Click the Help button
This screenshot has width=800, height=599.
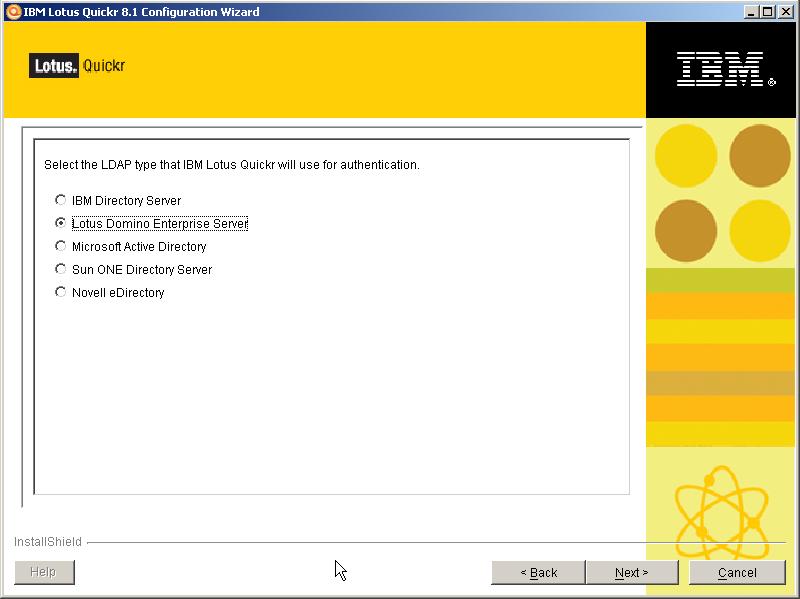tap(44, 572)
